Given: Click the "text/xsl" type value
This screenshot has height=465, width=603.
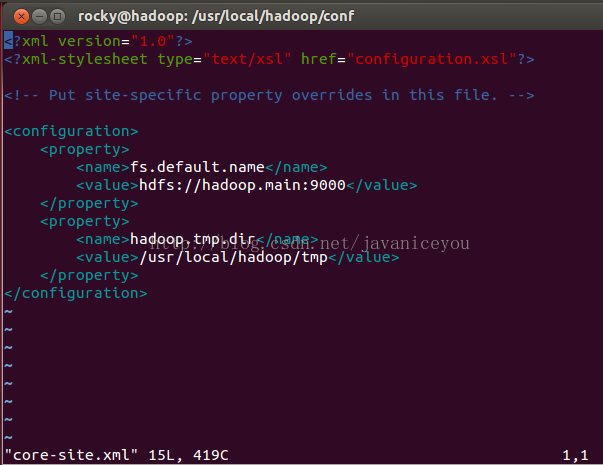Looking at the screenshot, I should pos(247,59).
